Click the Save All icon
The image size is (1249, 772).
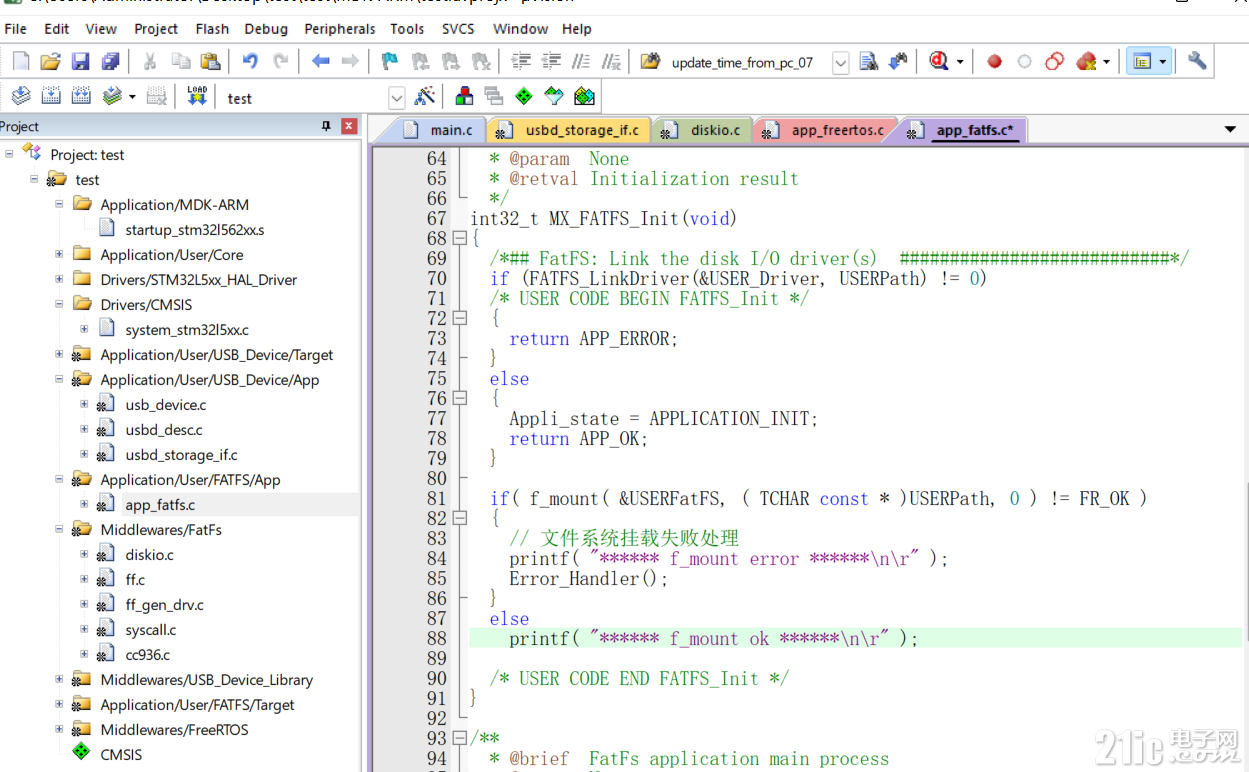[110, 62]
